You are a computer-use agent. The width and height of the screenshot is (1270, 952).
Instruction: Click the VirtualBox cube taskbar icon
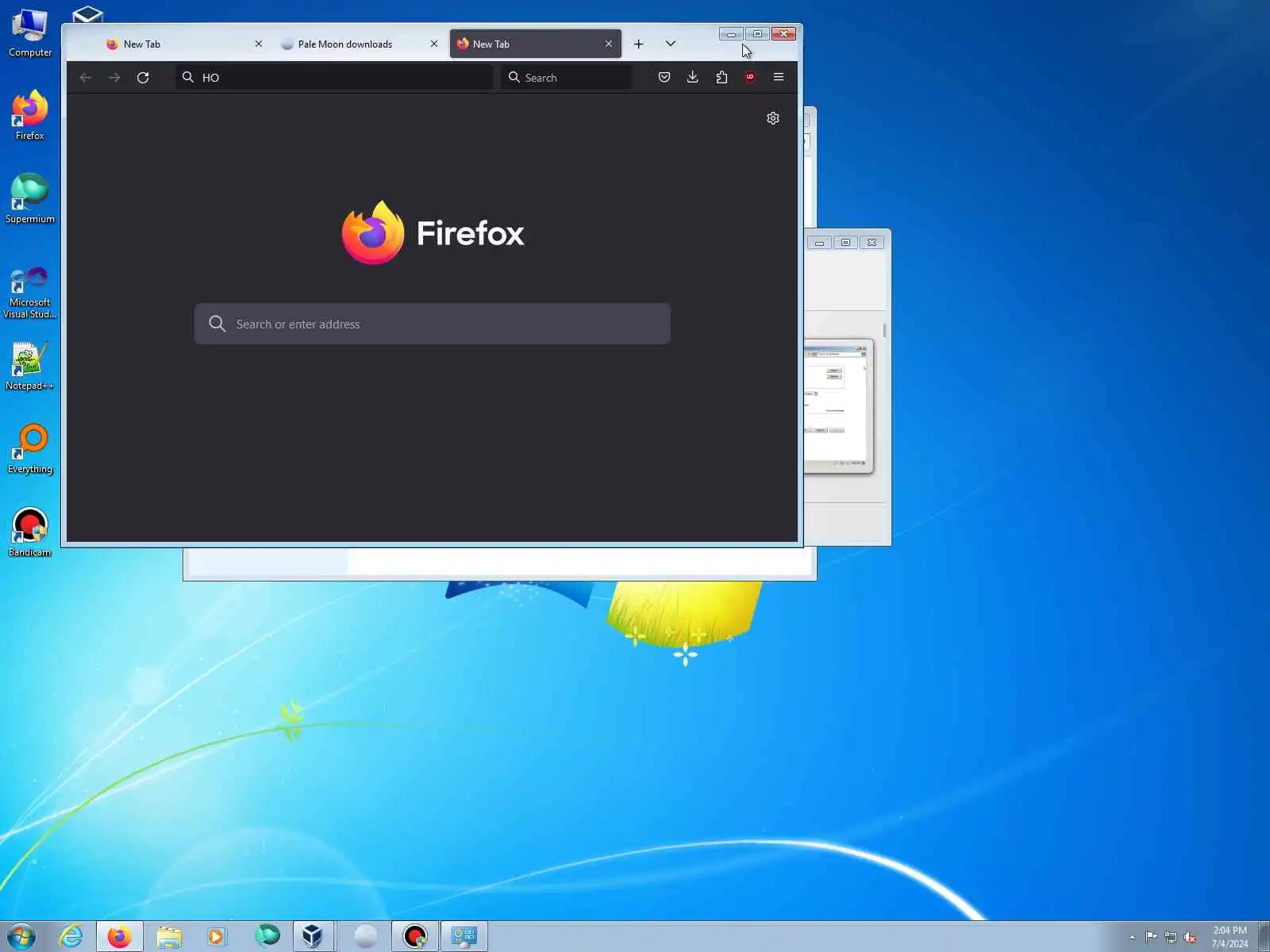pos(313,936)
